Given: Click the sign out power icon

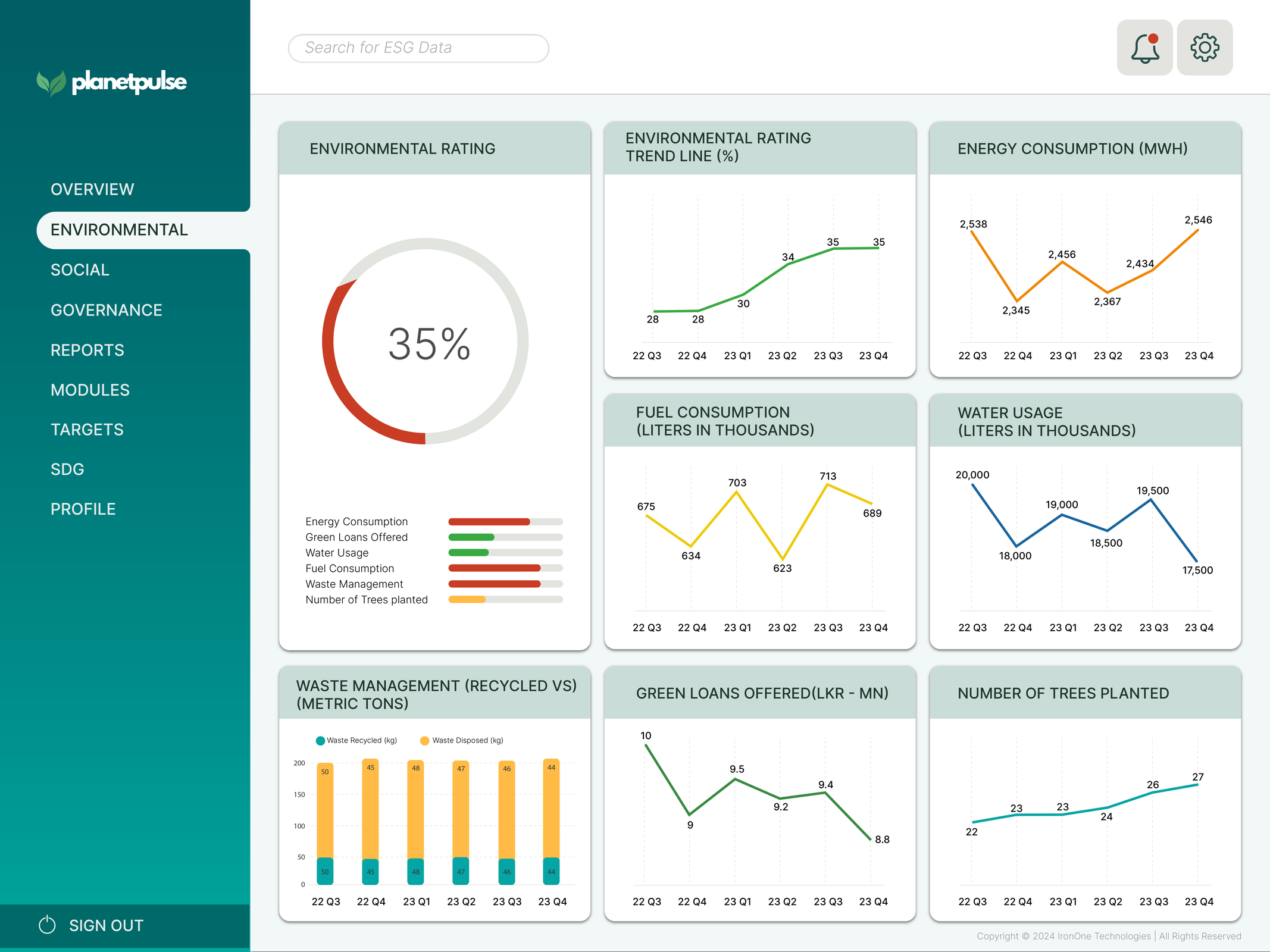Looking at the screenshot, I should point(47,925).
